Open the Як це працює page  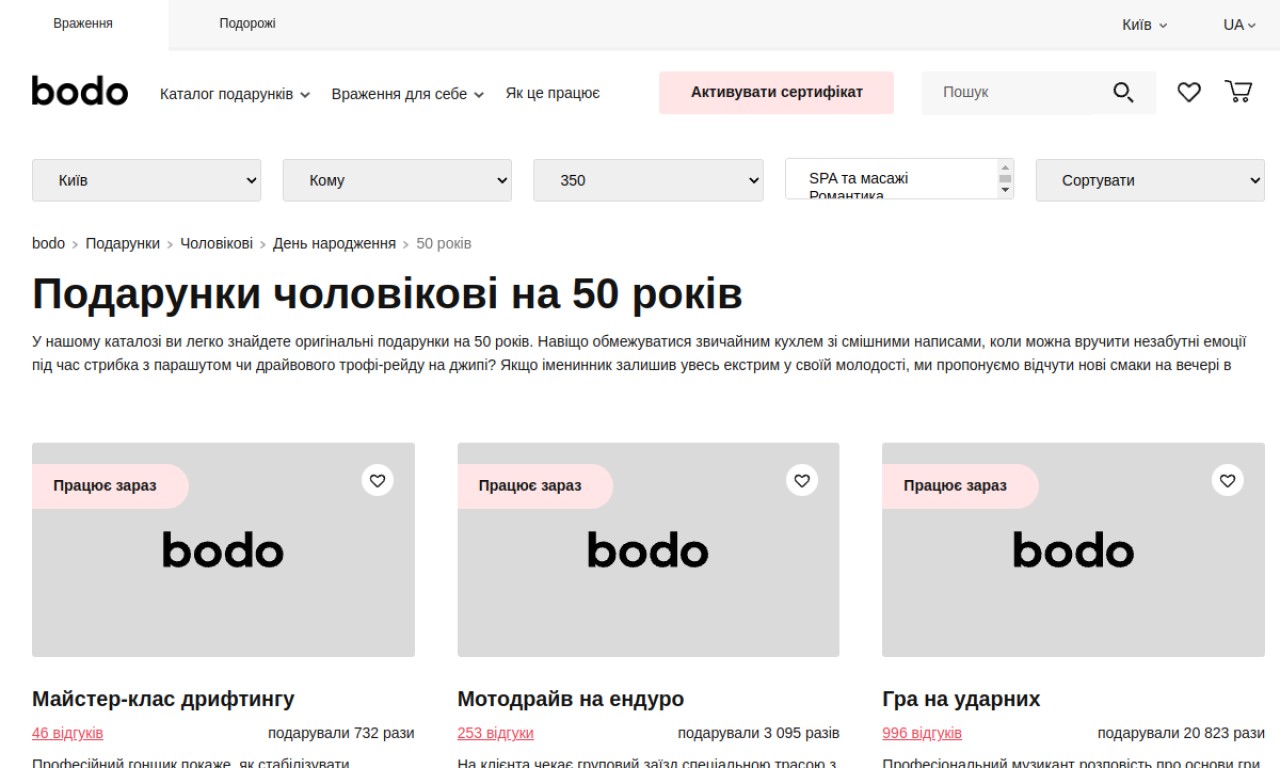tap(552, 93)
